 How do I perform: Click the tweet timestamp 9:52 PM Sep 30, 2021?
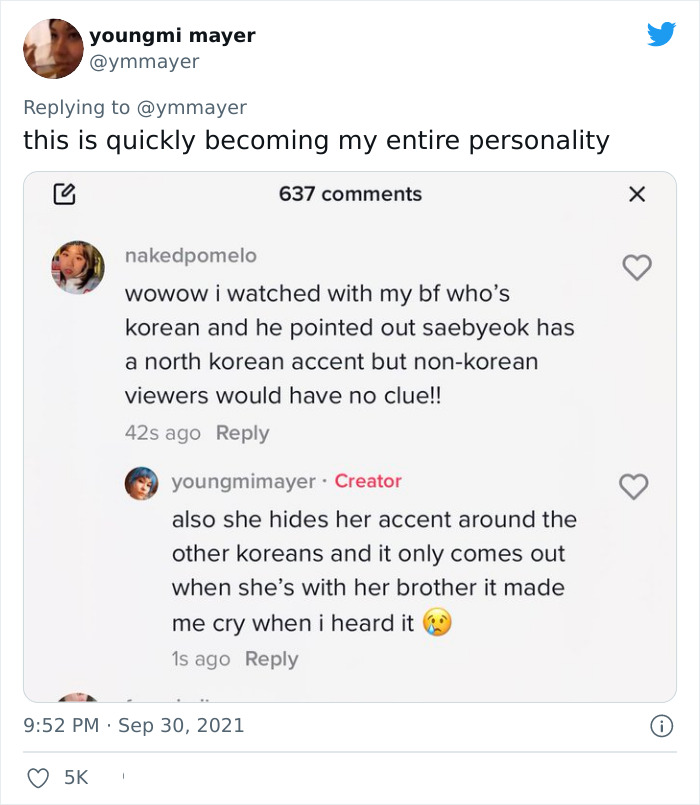coord(134,725)
